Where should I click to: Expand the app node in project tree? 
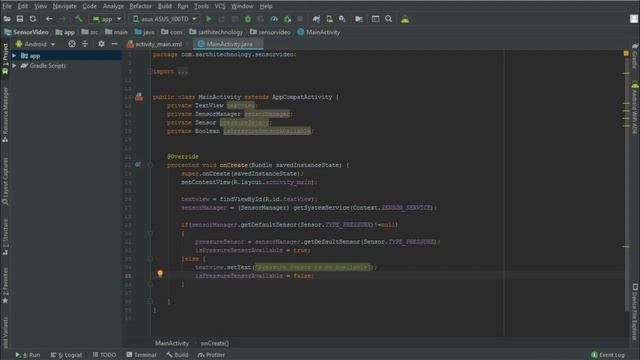pos(14,56)
